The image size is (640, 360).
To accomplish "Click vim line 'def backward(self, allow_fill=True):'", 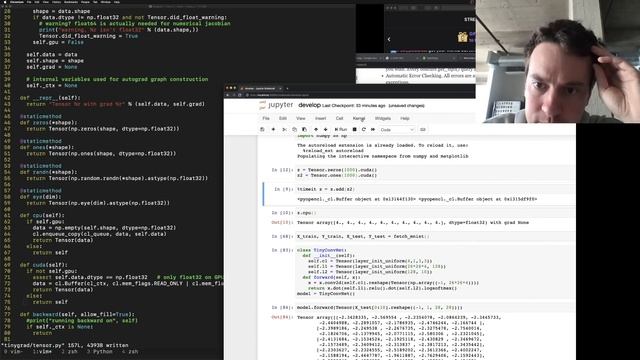I will 77,314.
